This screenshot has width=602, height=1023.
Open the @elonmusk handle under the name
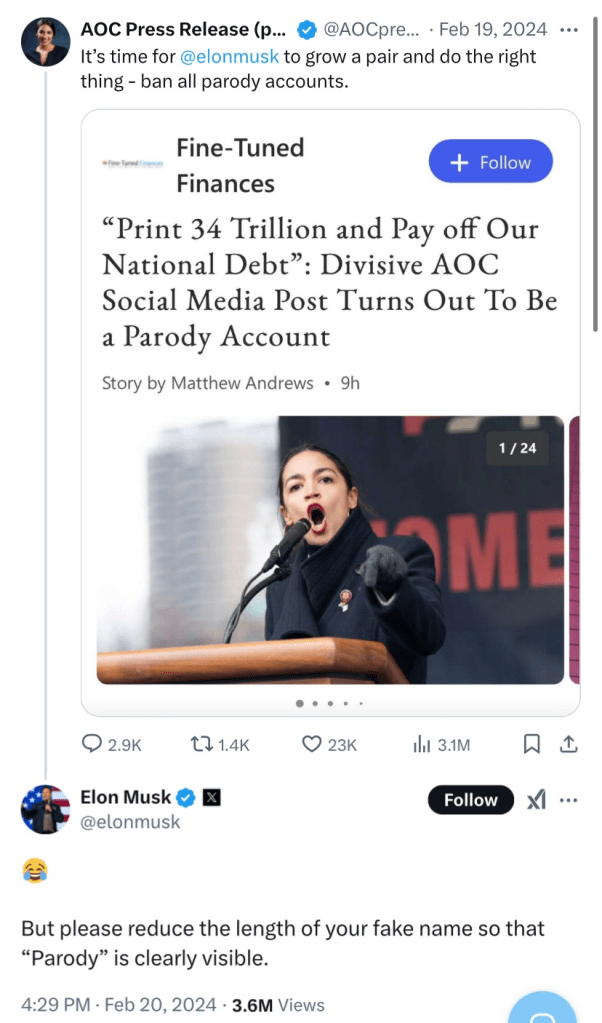click(x=130, y=822)
